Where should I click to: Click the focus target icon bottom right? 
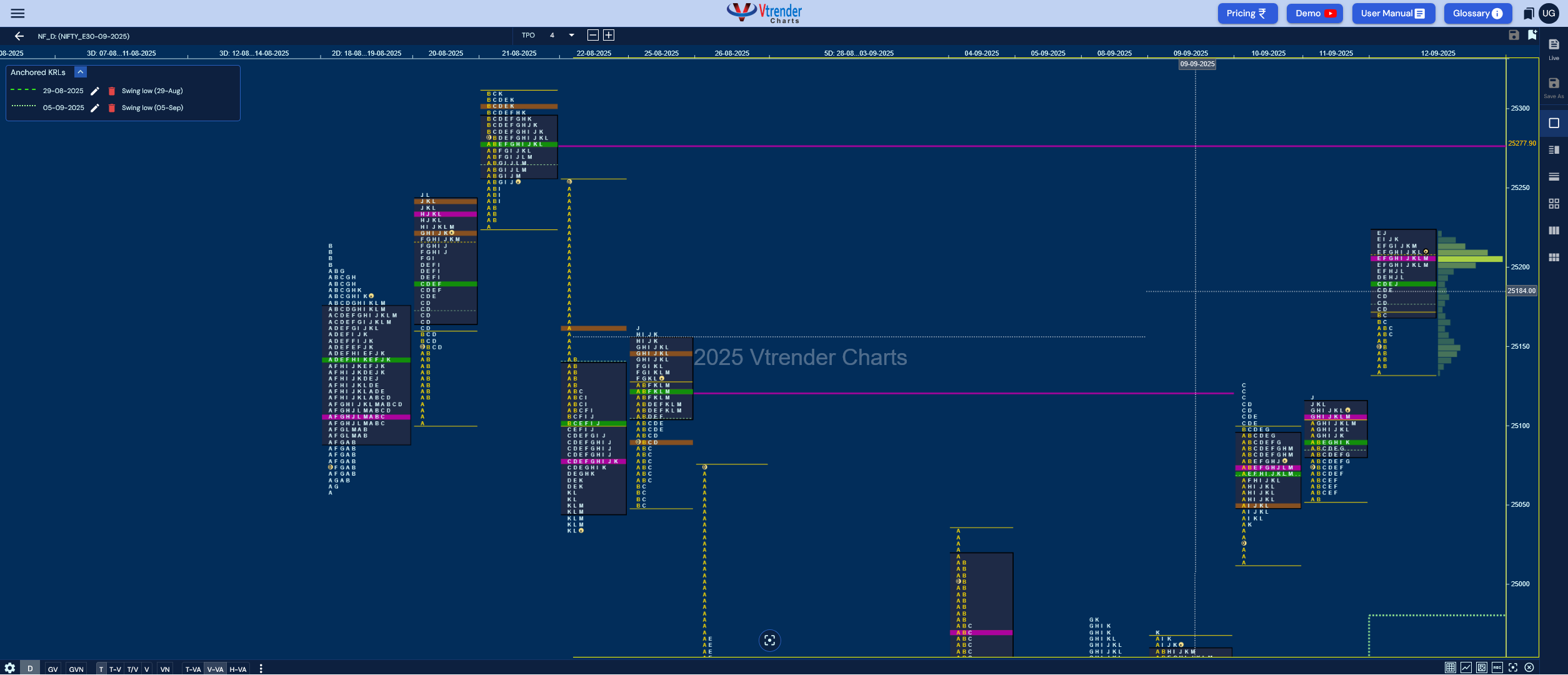point(1513,667)
